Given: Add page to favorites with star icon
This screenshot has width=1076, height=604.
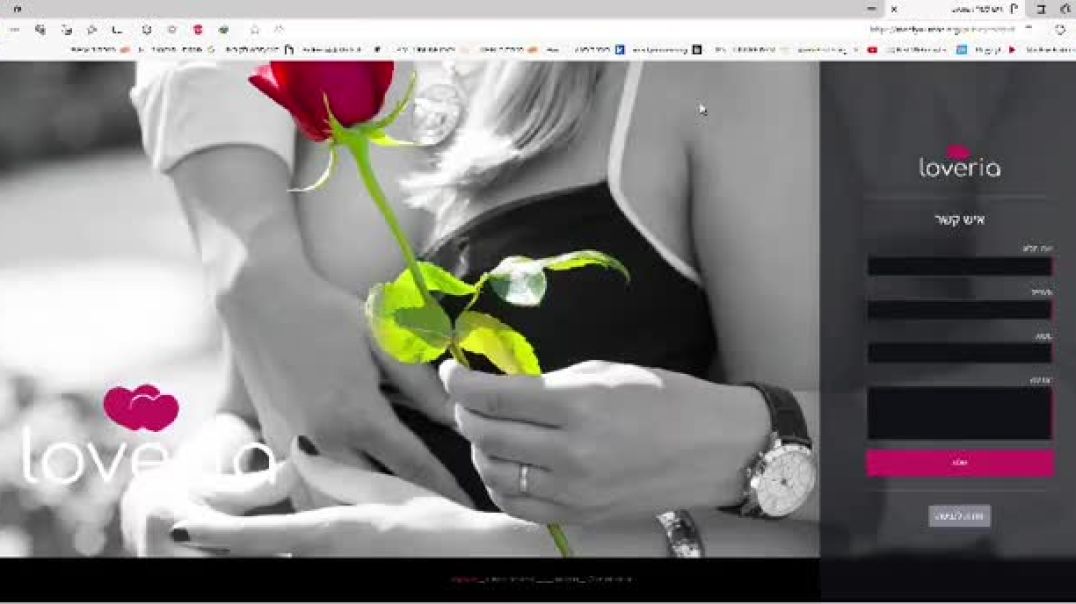Looking at the screenshot, I should point(255,30).
